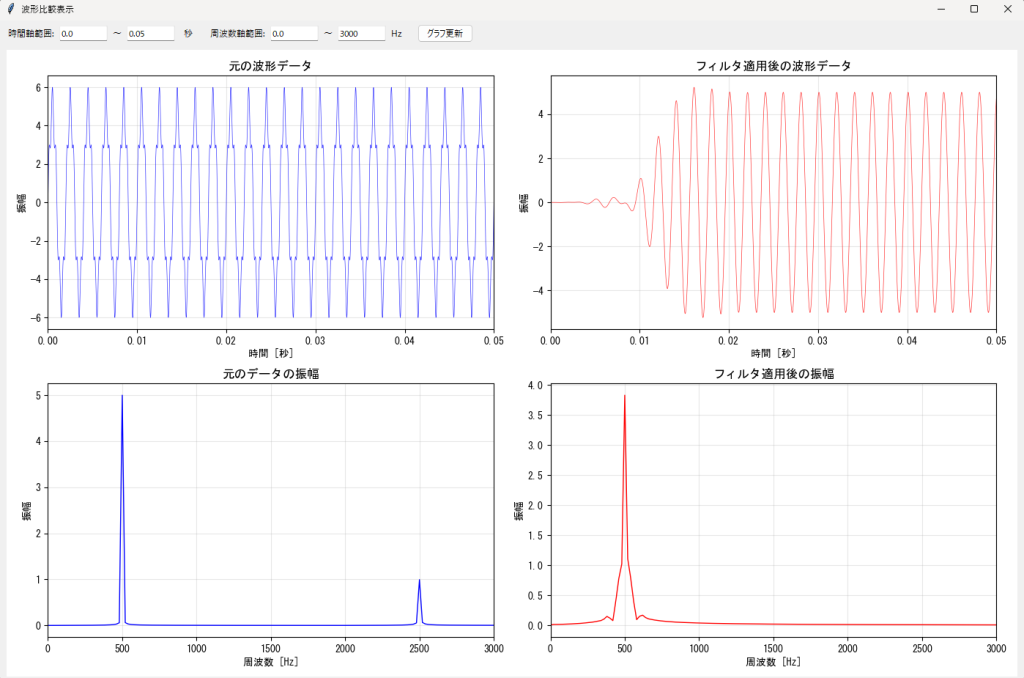This screenshot has height=678, width=1024.
Task: Click the time axis end field showing 0.05
Action: 150,33
